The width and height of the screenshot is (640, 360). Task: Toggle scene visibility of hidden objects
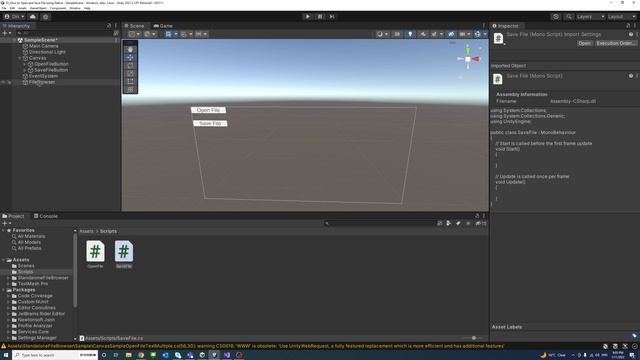(x=451, y=34)
